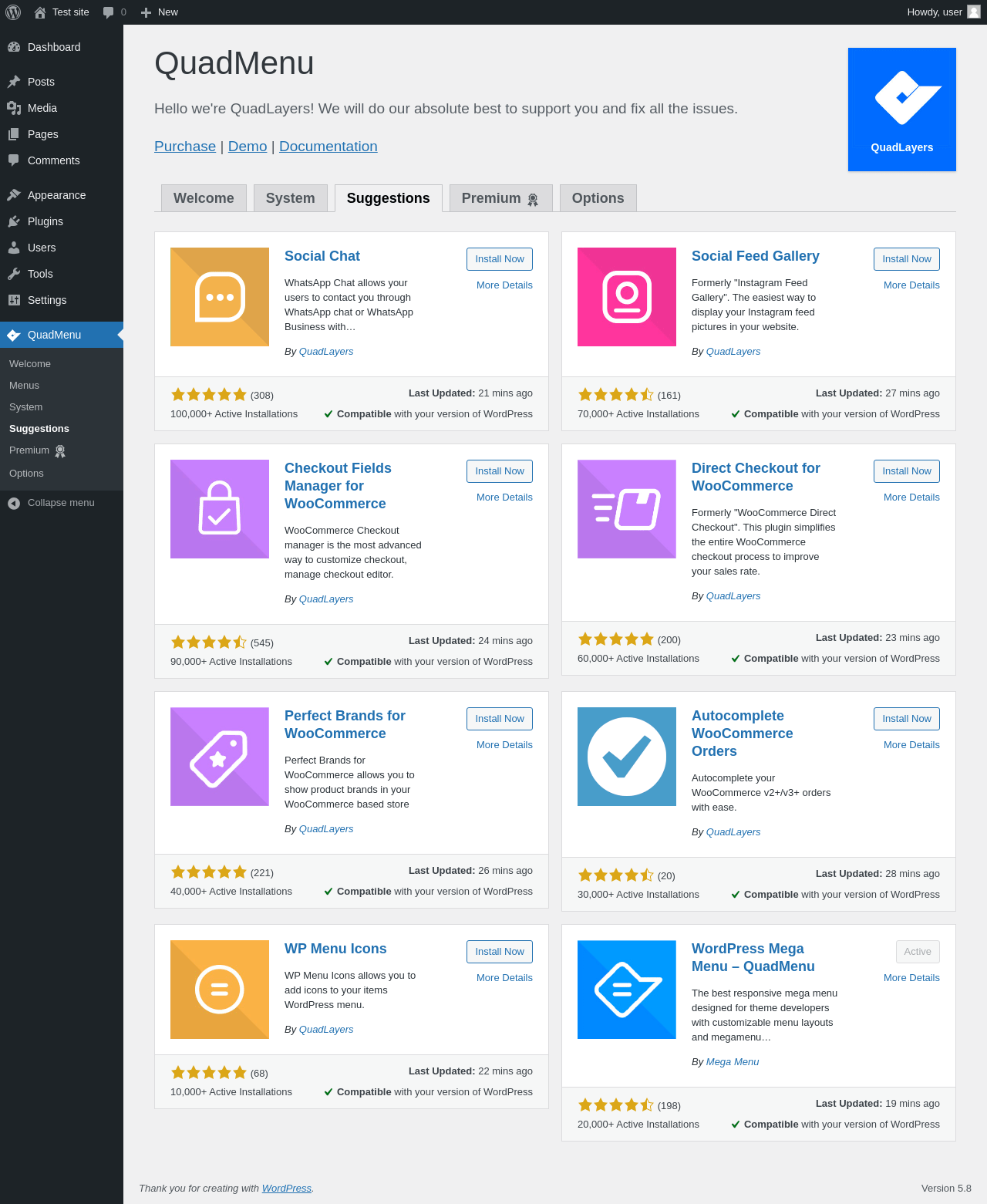Switch to the Welcome tab
The image size is (987, 1204).
(x=204, y=198)
